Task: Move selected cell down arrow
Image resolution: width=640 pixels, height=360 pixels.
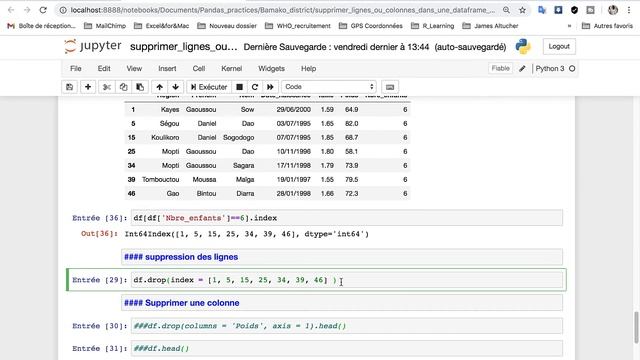Action: coord(176,87)
